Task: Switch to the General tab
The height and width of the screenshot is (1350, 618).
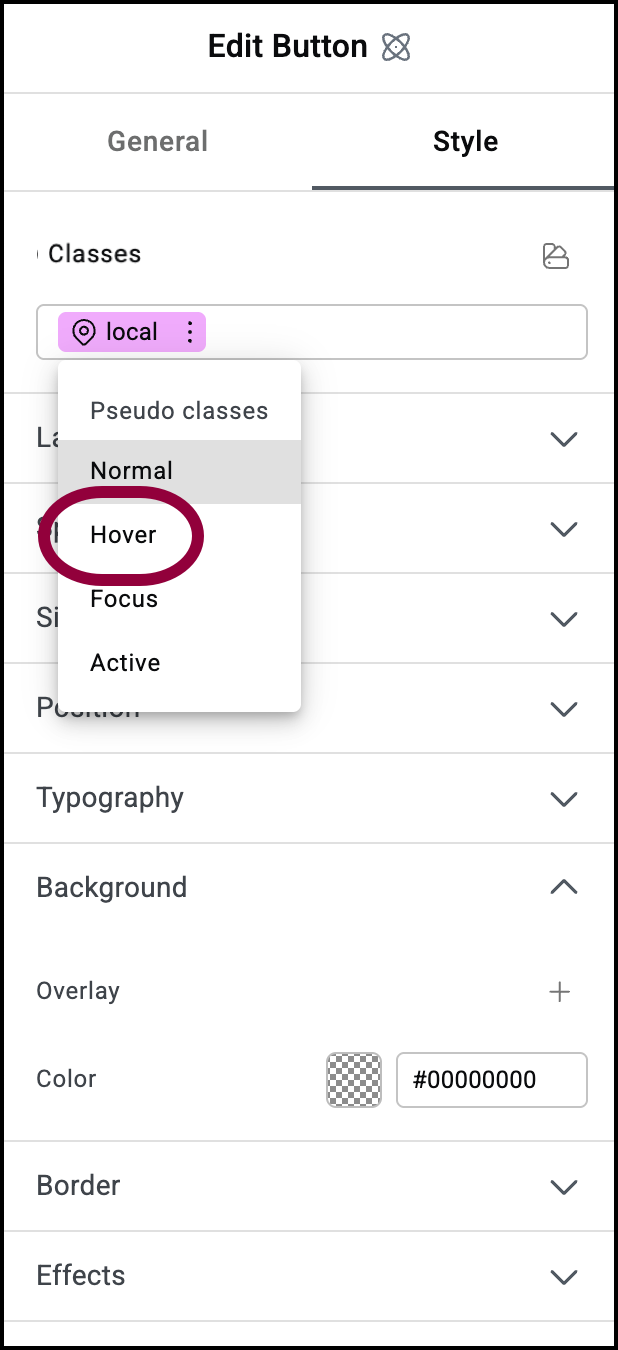Action: (x=158, y=141)
